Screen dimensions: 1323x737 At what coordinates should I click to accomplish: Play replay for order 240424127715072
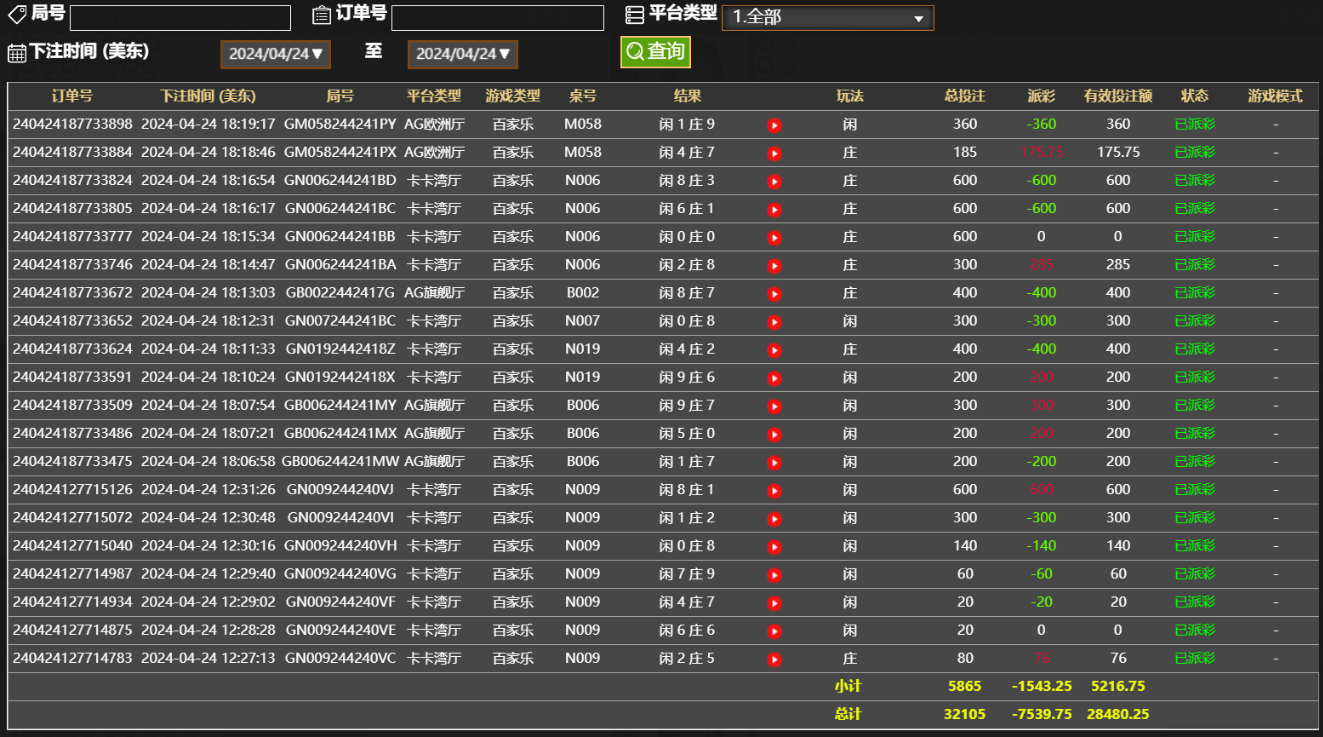pos(774,519)
